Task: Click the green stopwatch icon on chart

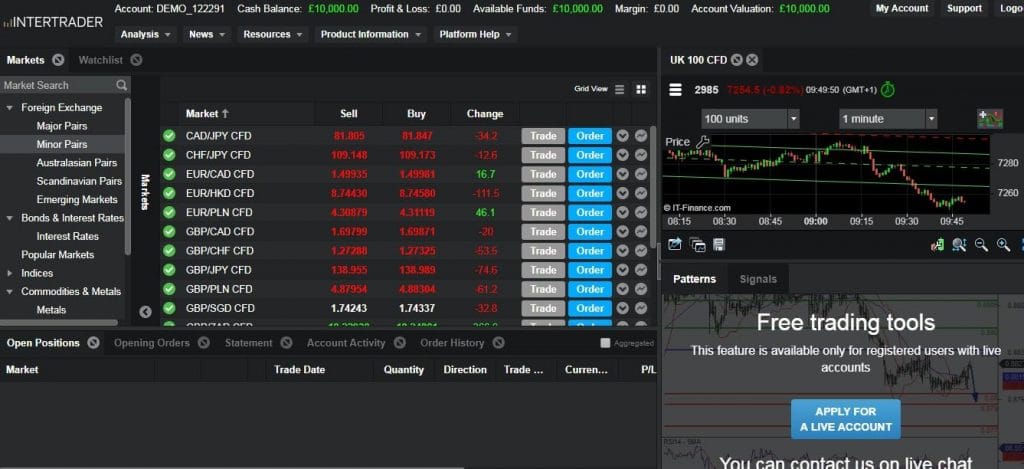Action: [x=887, y=89]
